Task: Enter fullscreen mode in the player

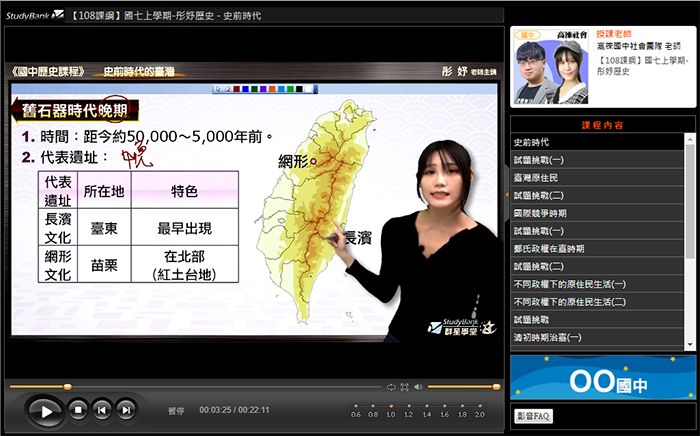Action: (404, 386)
